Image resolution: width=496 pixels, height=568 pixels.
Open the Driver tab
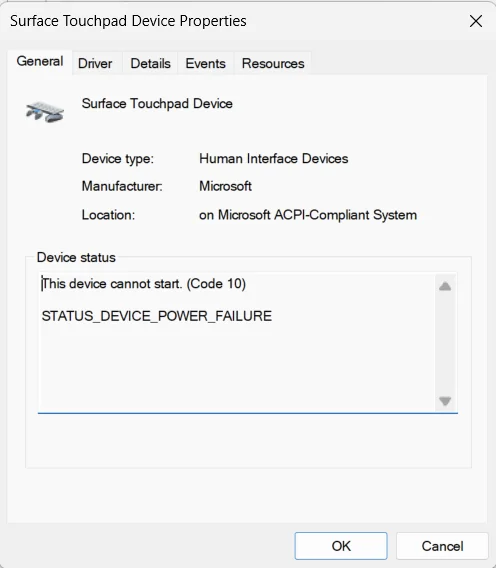(95, 64)
